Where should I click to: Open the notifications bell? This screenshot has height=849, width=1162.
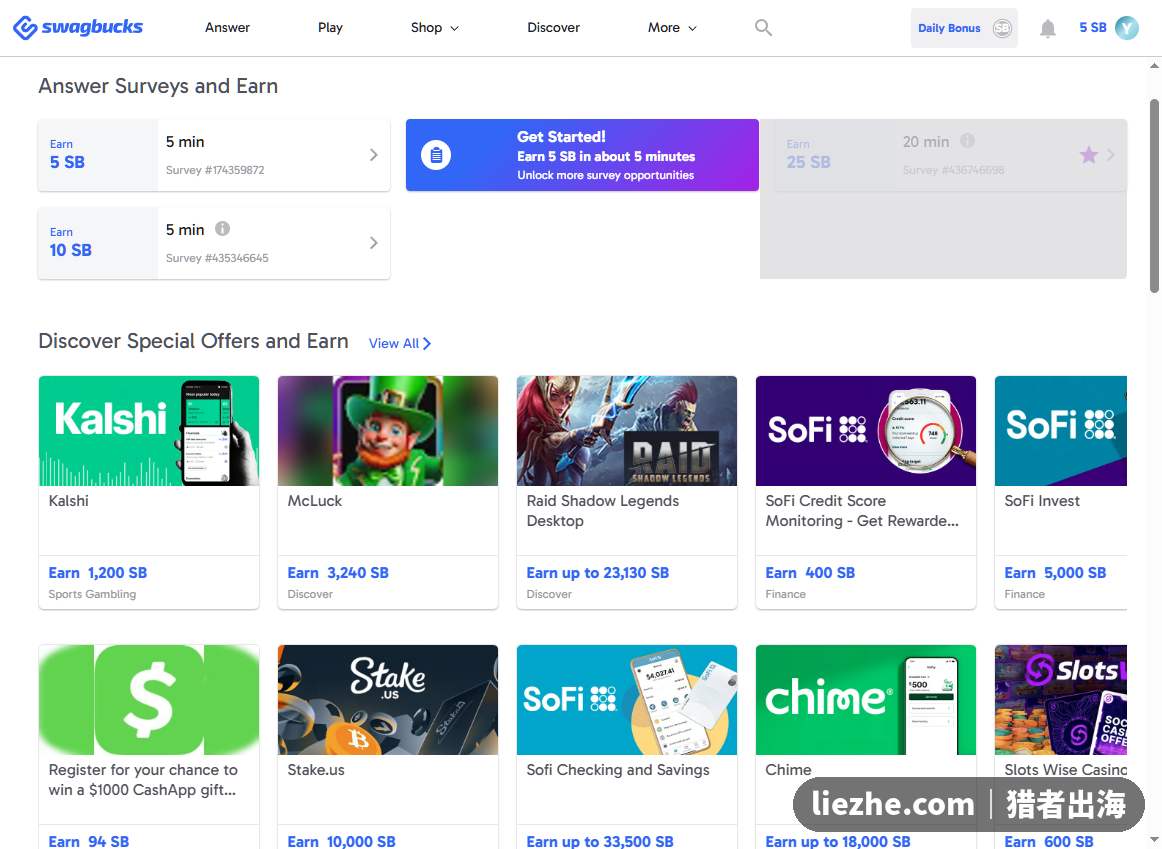click(1047, 28)
